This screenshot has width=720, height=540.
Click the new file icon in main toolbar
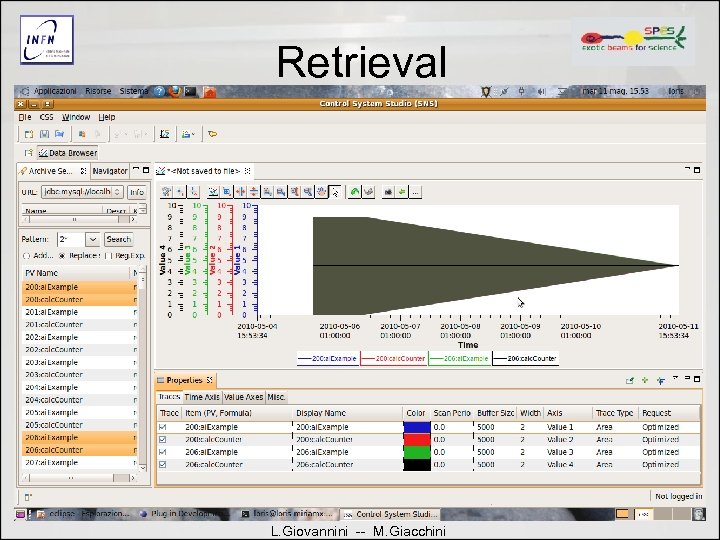[29, 134]
